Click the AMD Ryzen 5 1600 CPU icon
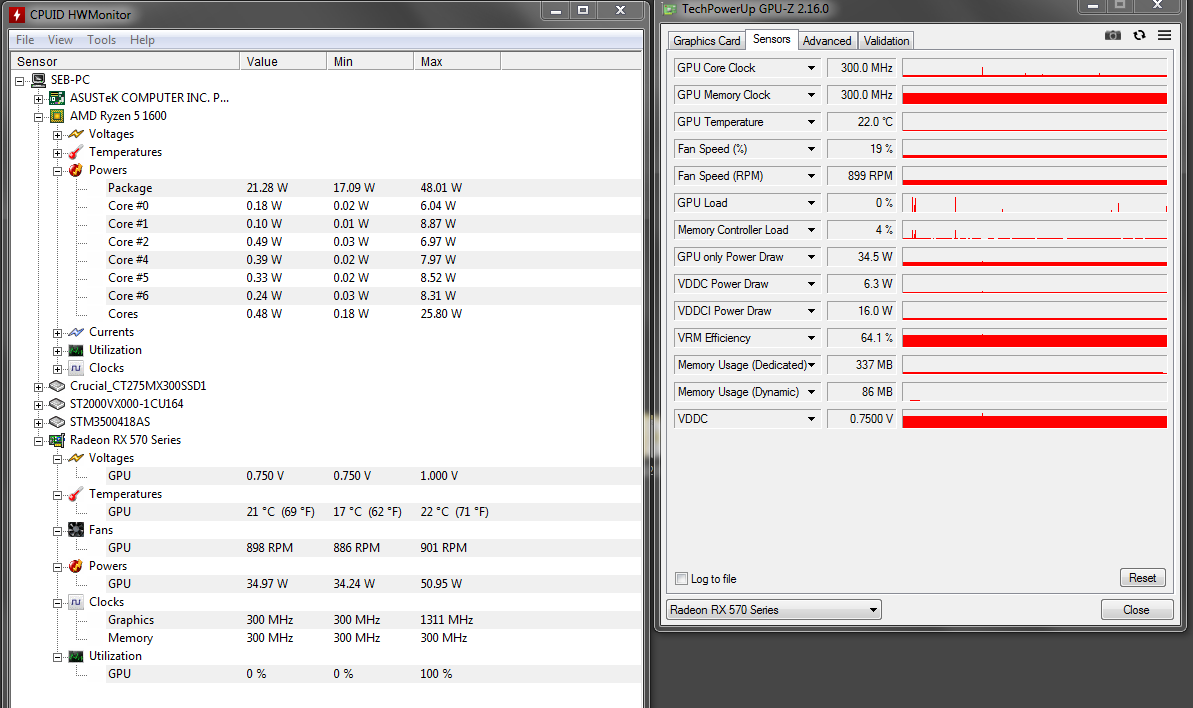 [57, 116]
